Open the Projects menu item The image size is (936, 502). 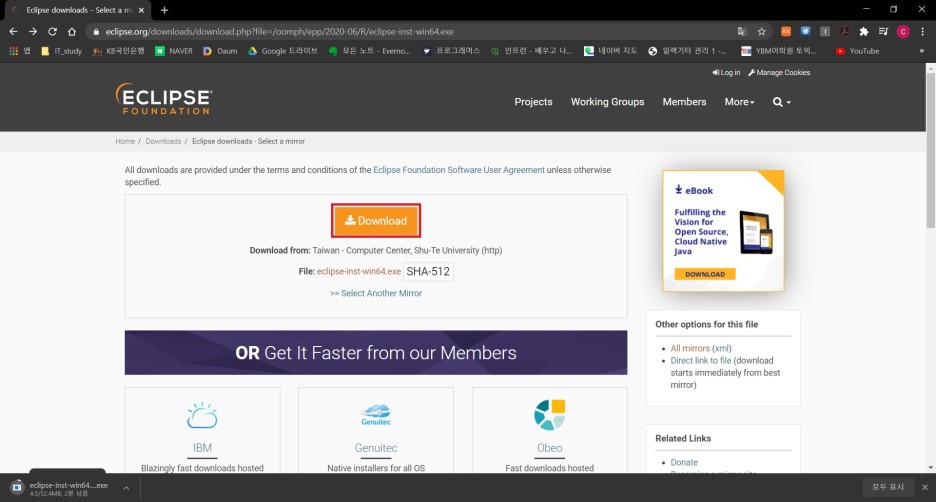pos(533,102)
